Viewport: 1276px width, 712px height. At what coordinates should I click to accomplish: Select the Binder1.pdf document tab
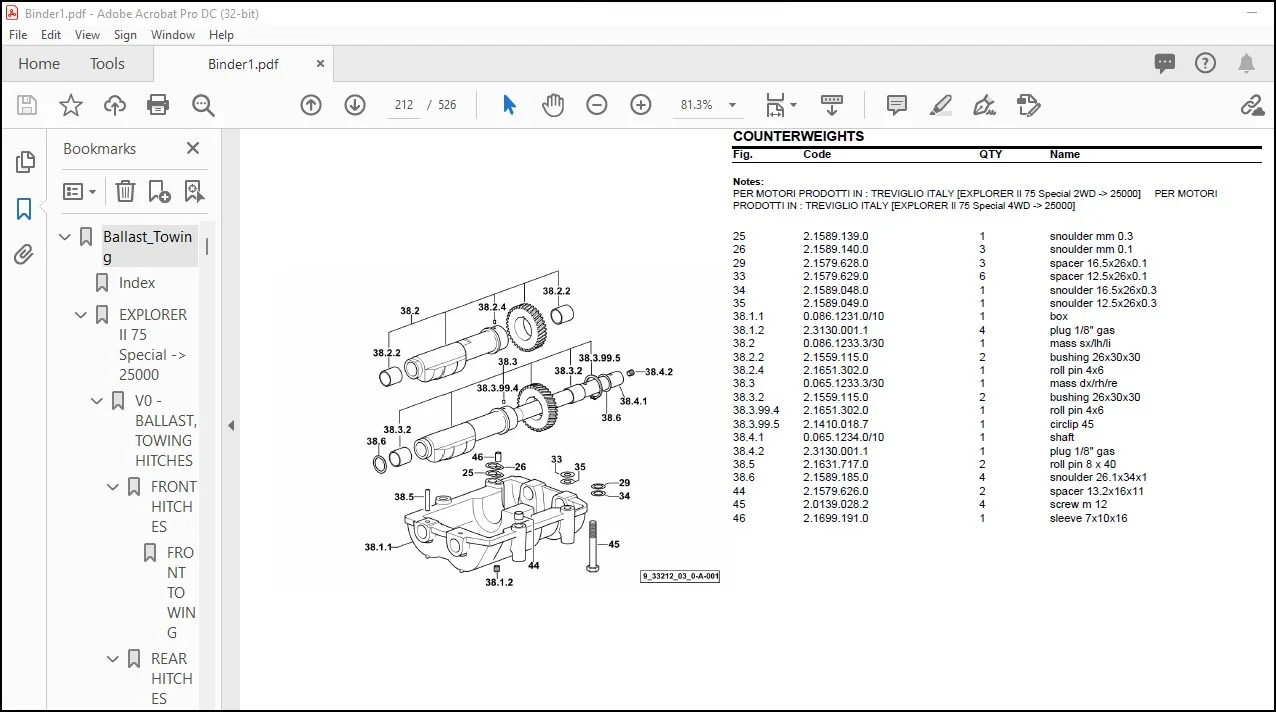[243, 64]
